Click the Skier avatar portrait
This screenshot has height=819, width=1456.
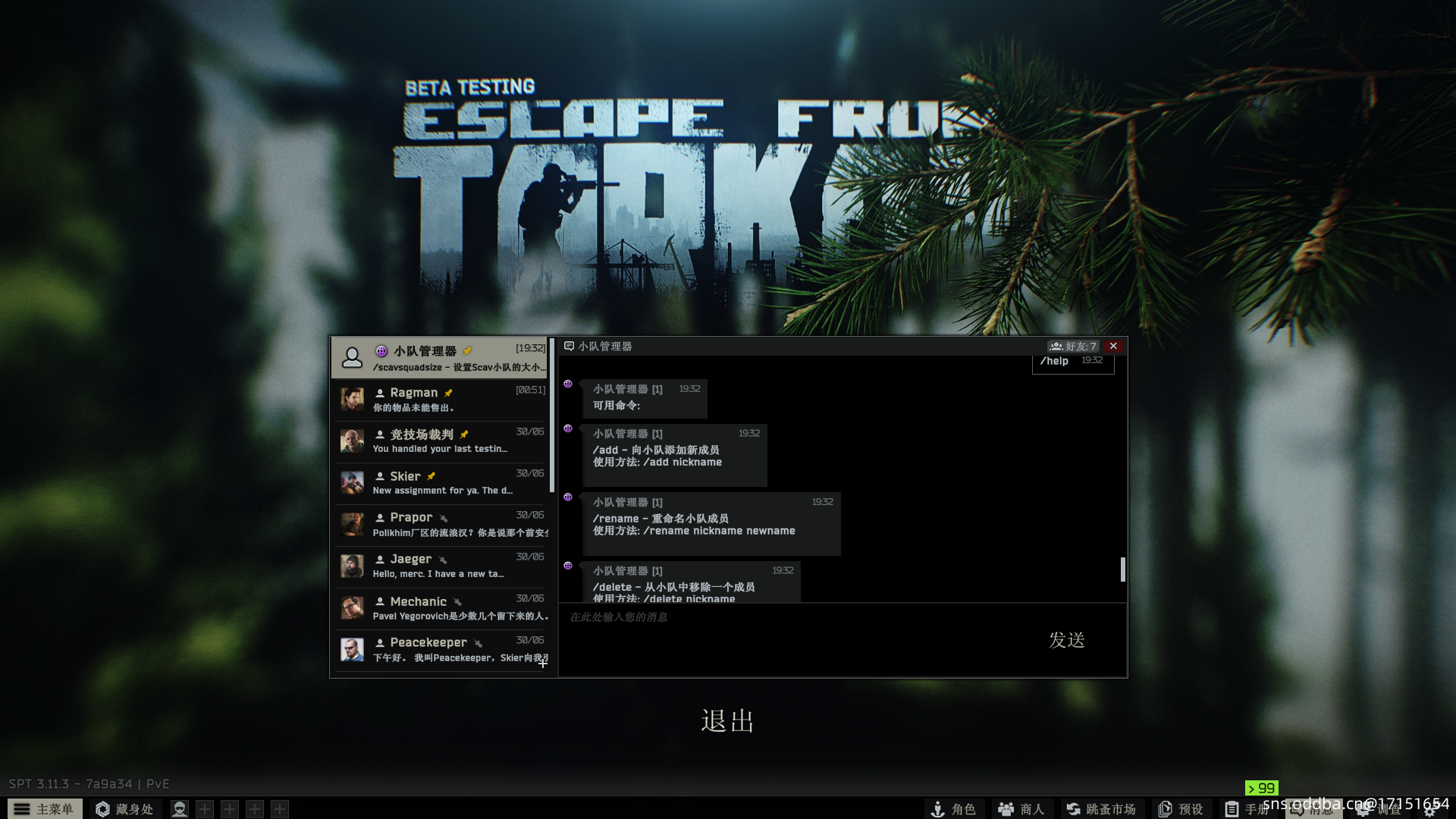(x=352, y=482)
